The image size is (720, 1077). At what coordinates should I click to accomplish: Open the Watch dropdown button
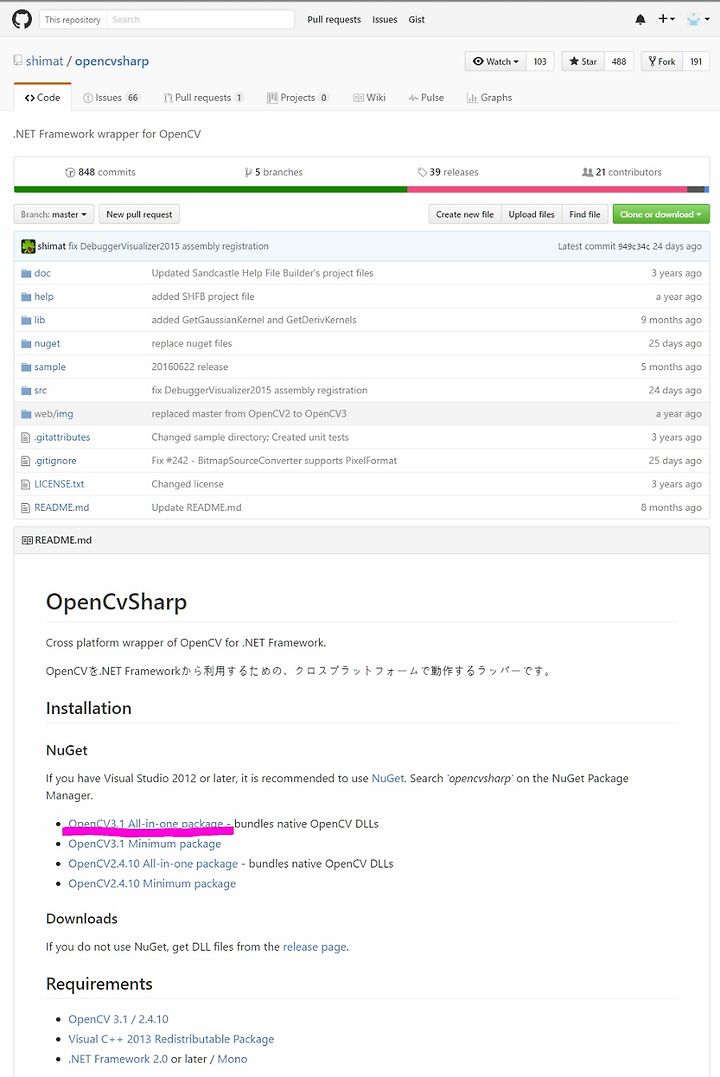point(495,61)
